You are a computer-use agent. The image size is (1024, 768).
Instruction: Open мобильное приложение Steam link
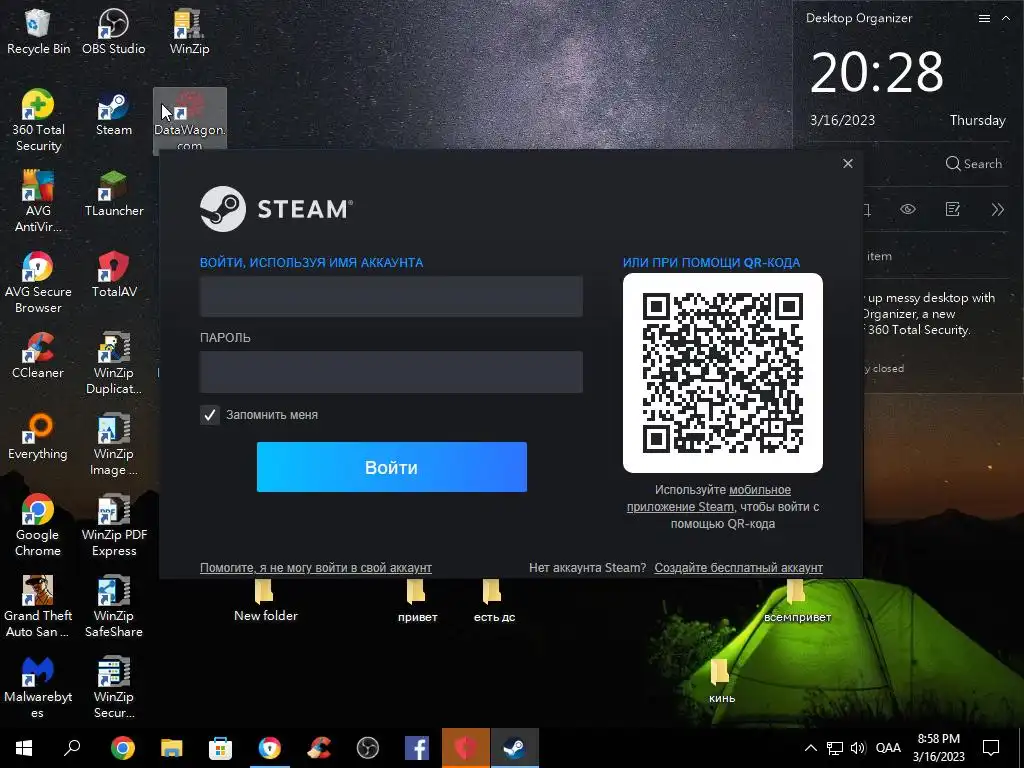[709, 498]
